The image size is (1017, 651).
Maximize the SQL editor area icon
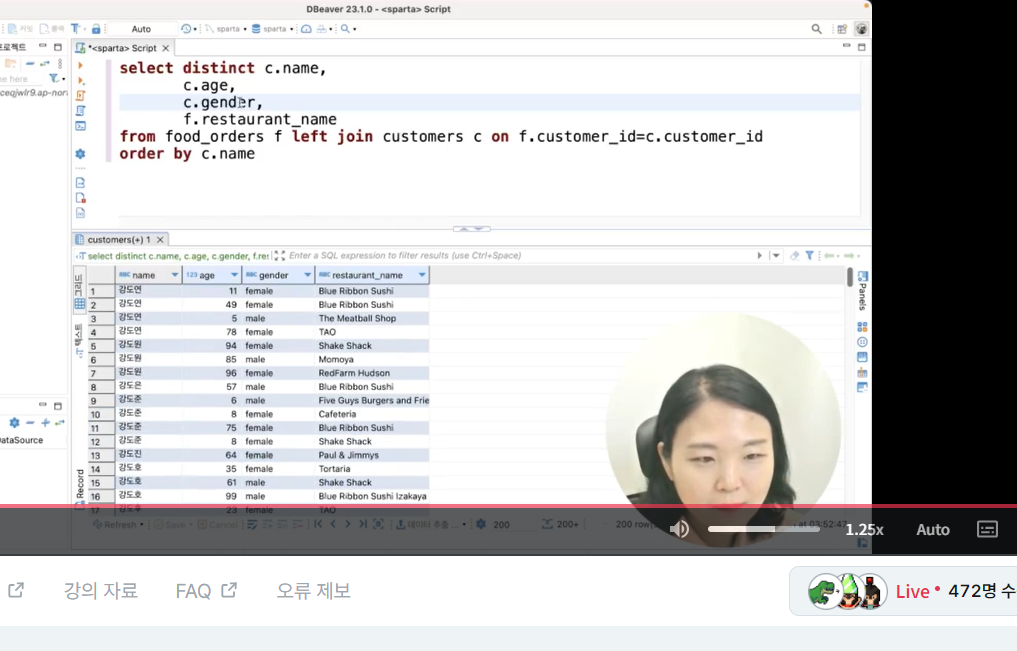point(861,47)
